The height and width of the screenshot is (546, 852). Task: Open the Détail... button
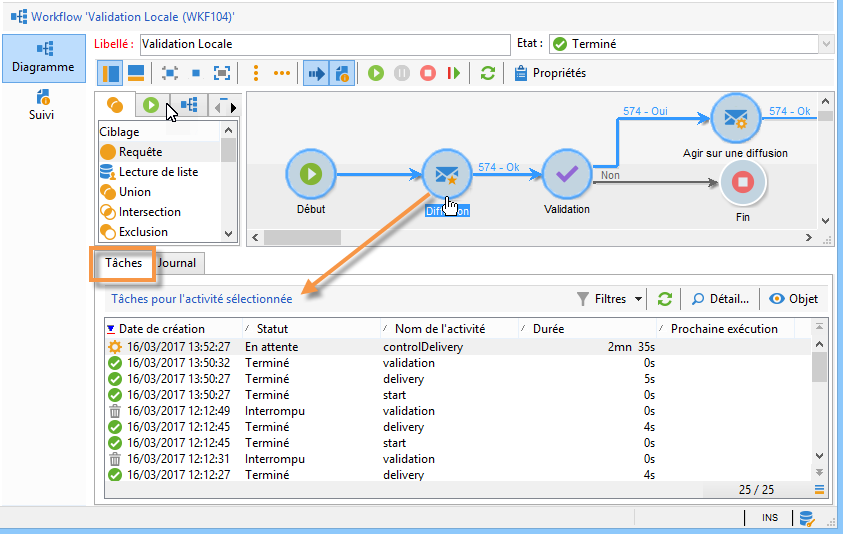point(721,299)
